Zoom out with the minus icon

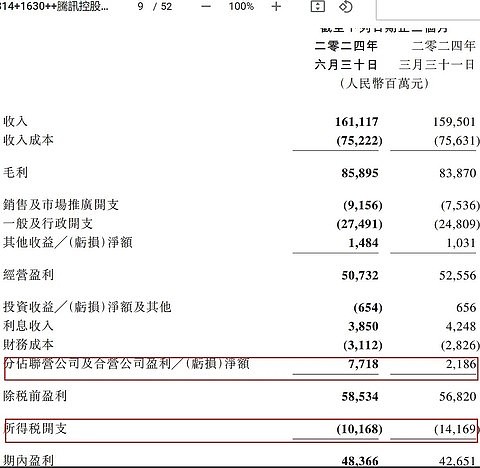pyautogui.click(x=206, y=6)
